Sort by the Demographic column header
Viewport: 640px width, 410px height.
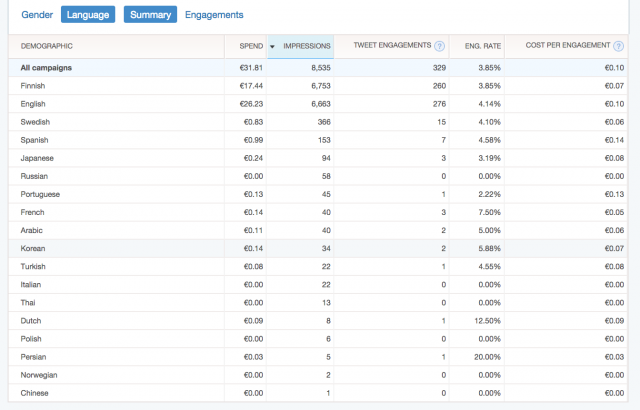pos(46,46)
